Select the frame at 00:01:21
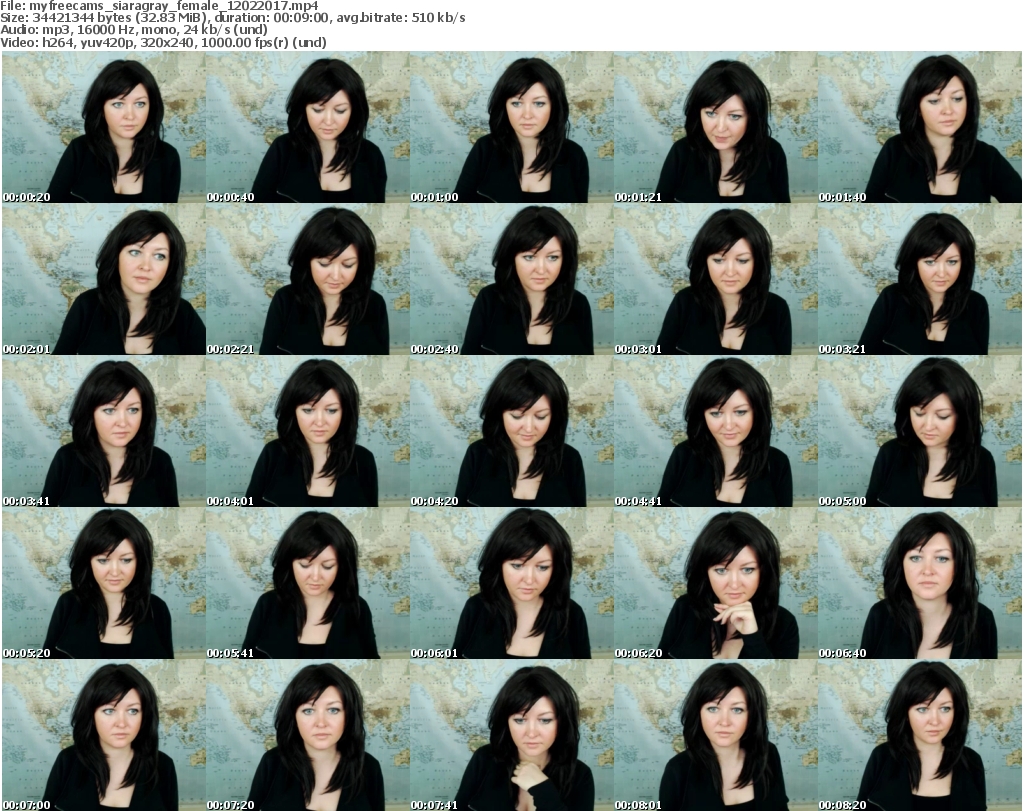The width and height of the screenshot is (1024, 811). [715, 127]
